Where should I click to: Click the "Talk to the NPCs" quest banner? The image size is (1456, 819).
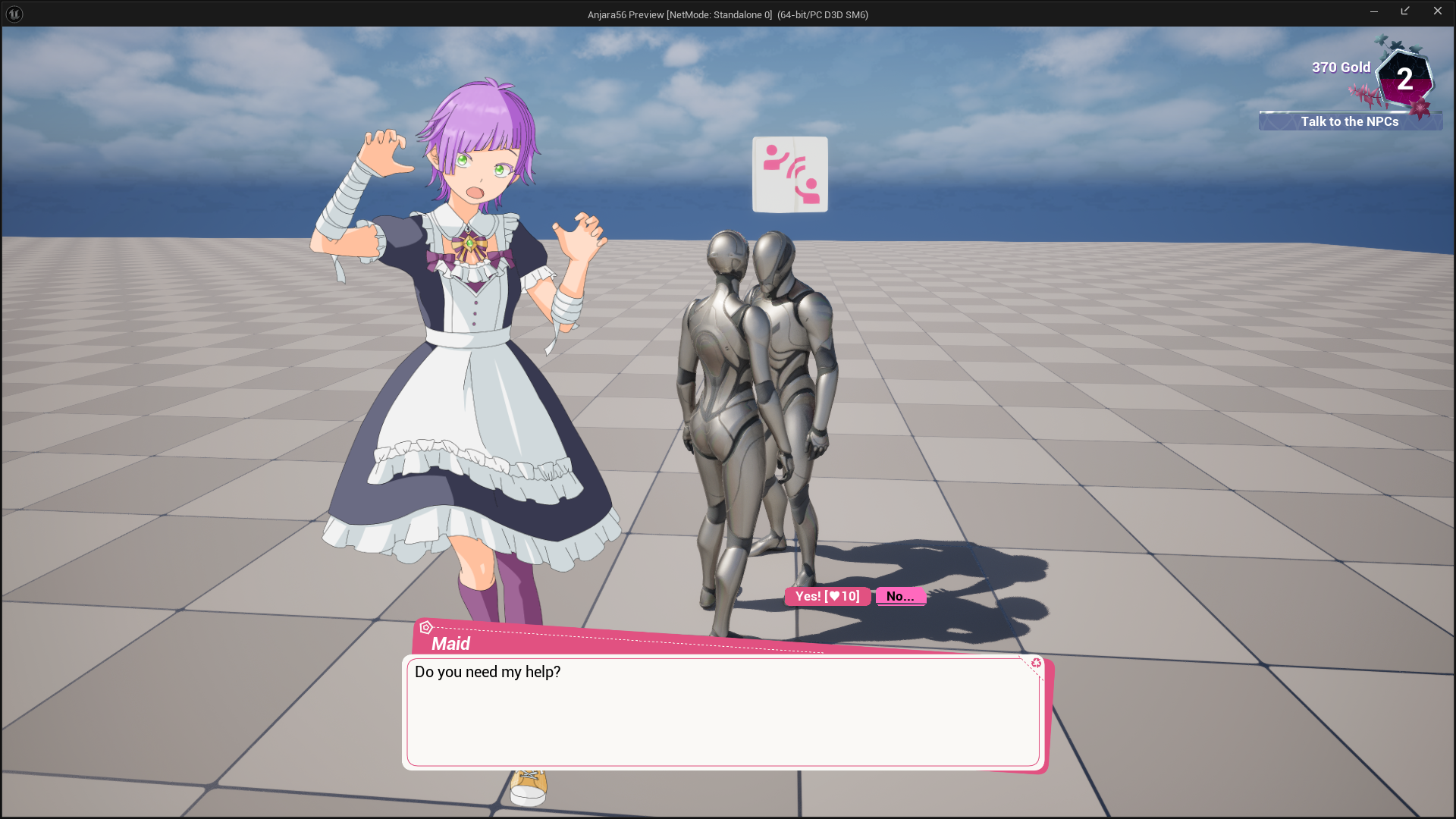pyautogui.click(x=1350, y=121)
